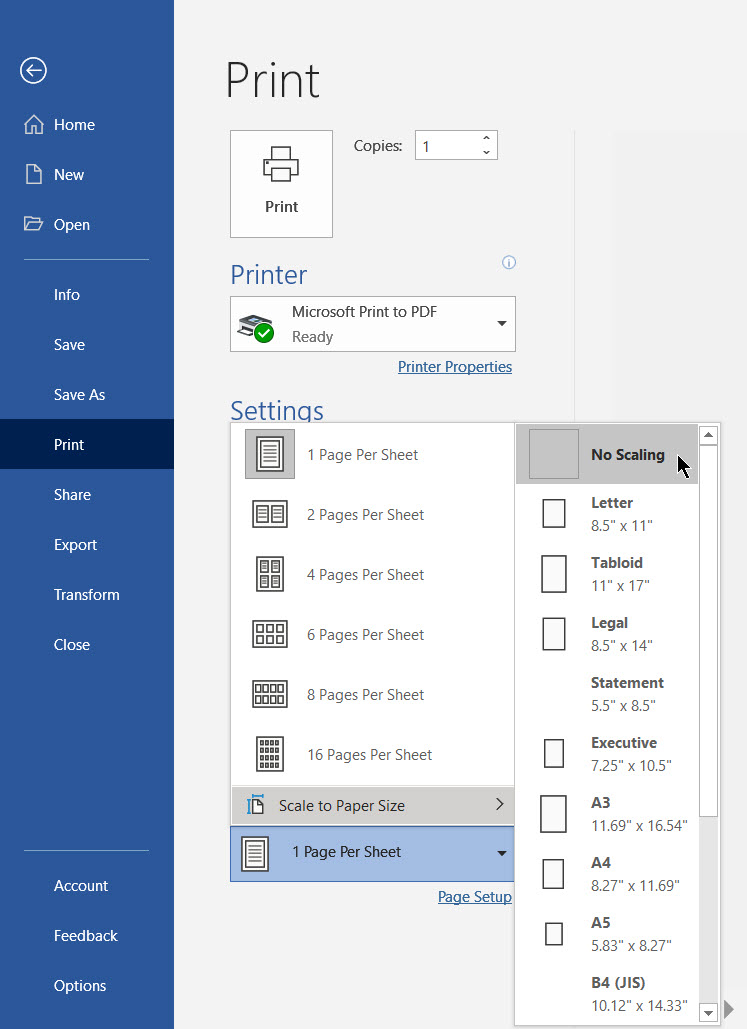The height and width of the screenshot is (1029, 747).
Task: Select 16 Pages Per Sheet text
Action: 370,755
